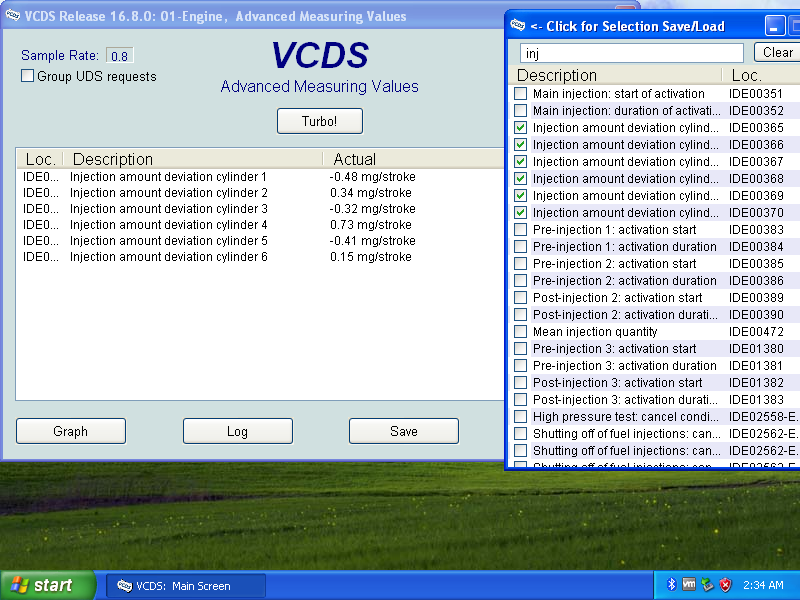The image size is (800, 600).
Task: Check Pre-injection 3: activation duration
Action: (520, 365)
